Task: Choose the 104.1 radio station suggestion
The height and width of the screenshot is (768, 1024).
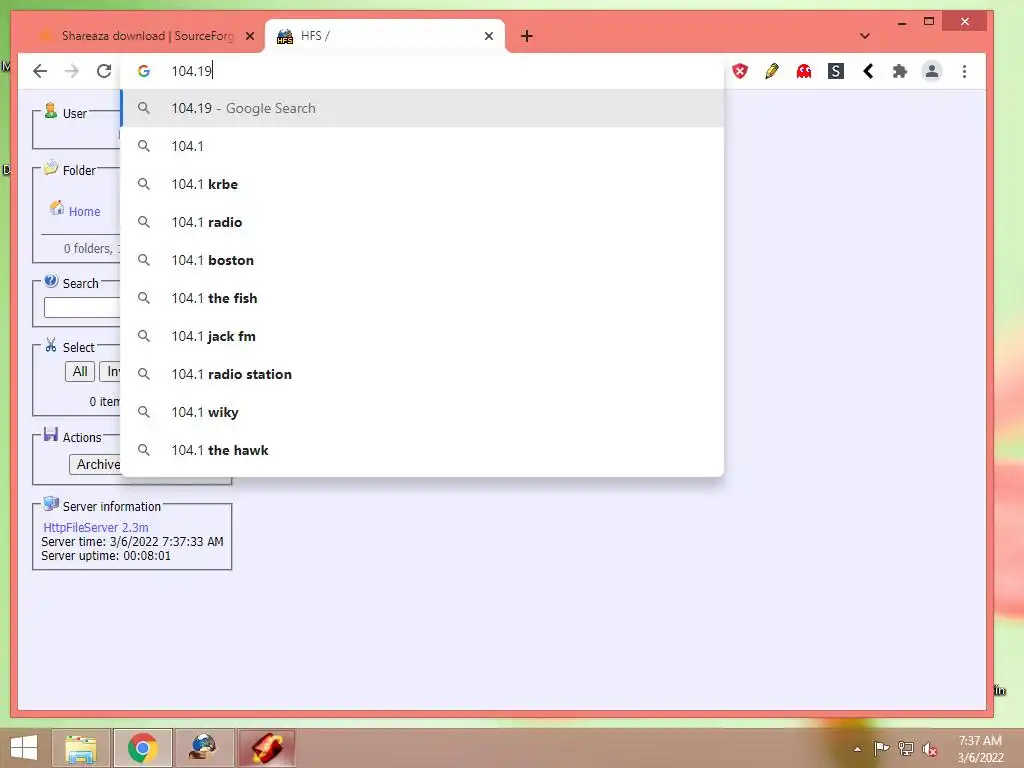Action: pyautogui.click(x=423, y=374)
